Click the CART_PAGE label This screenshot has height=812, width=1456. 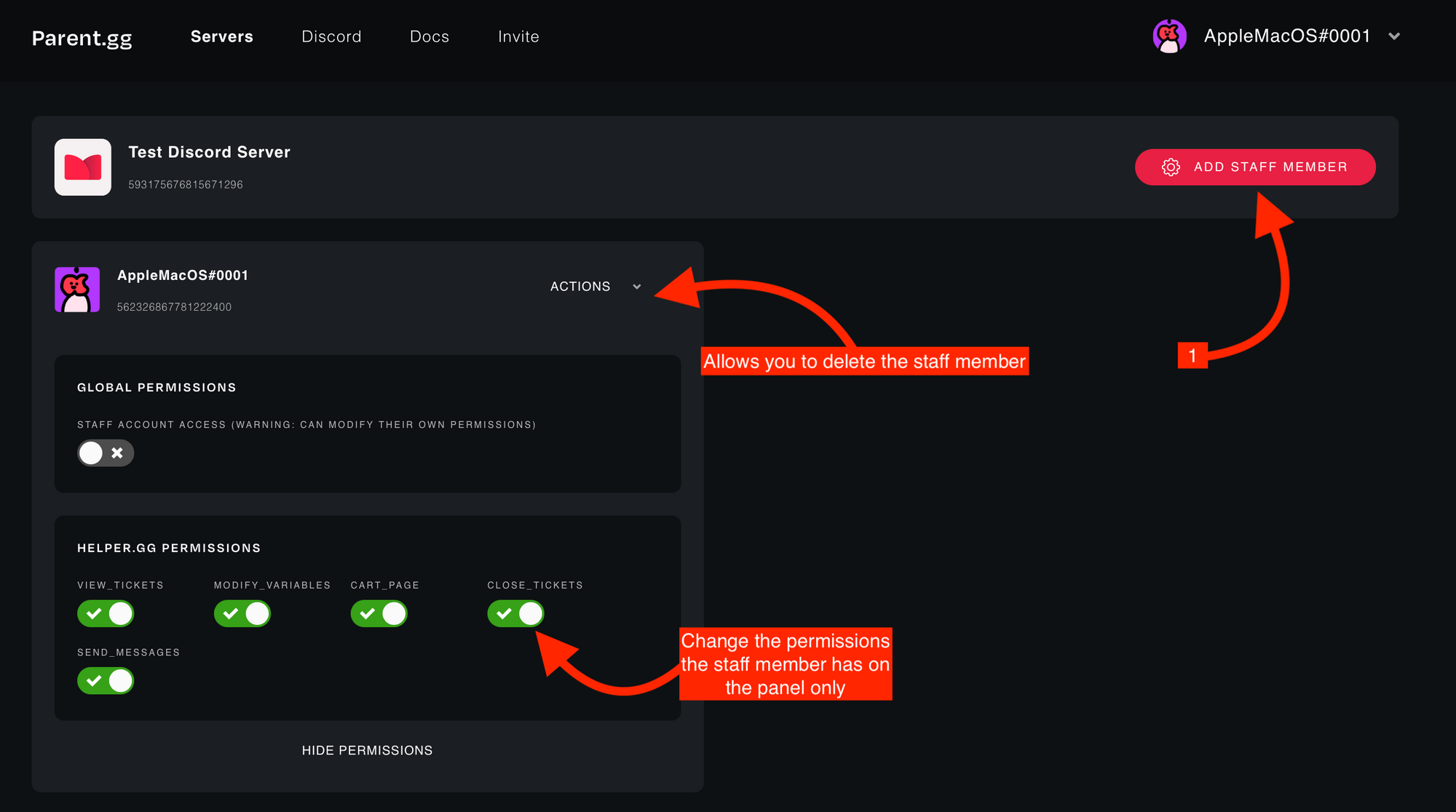(384, 586)
